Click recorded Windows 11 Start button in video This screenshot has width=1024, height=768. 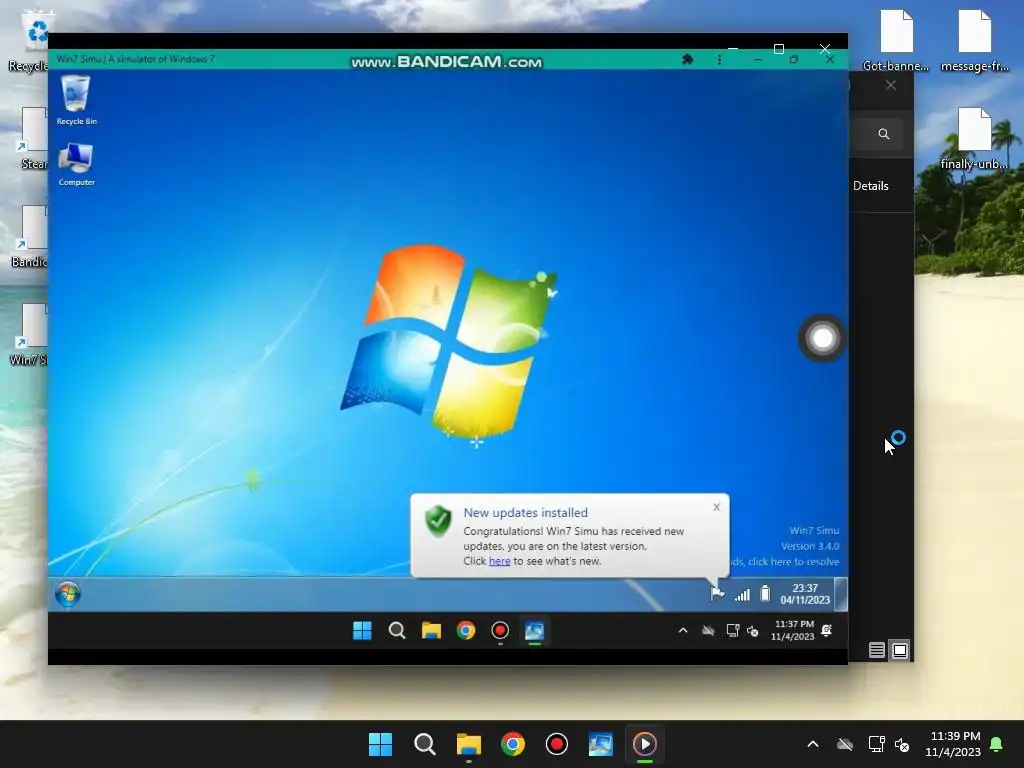click(x=362, y=630)
